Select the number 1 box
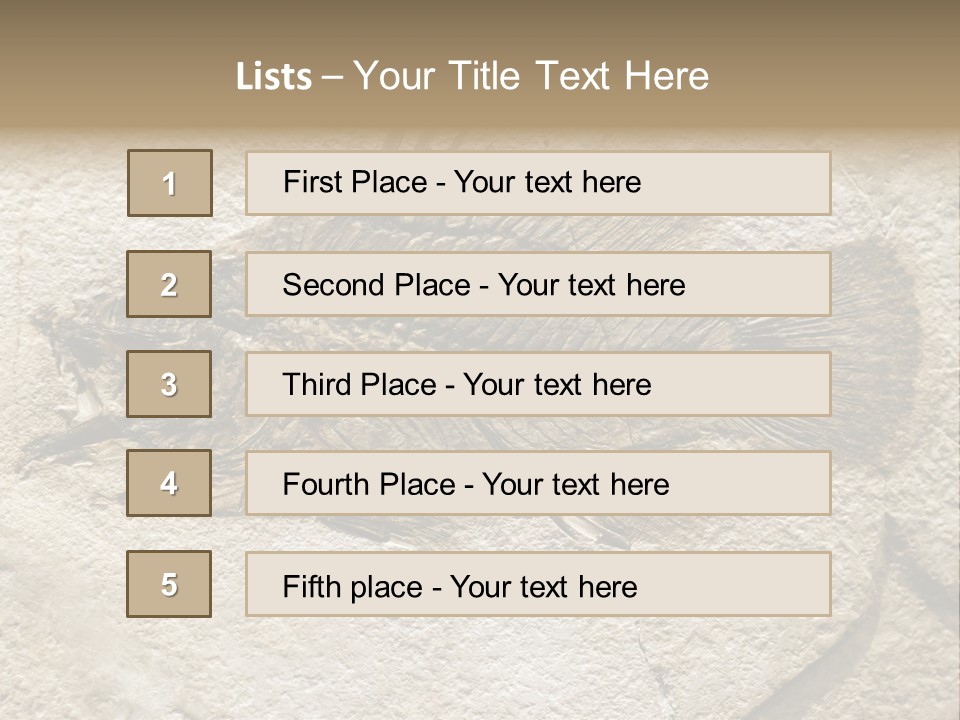 [170, 183]
